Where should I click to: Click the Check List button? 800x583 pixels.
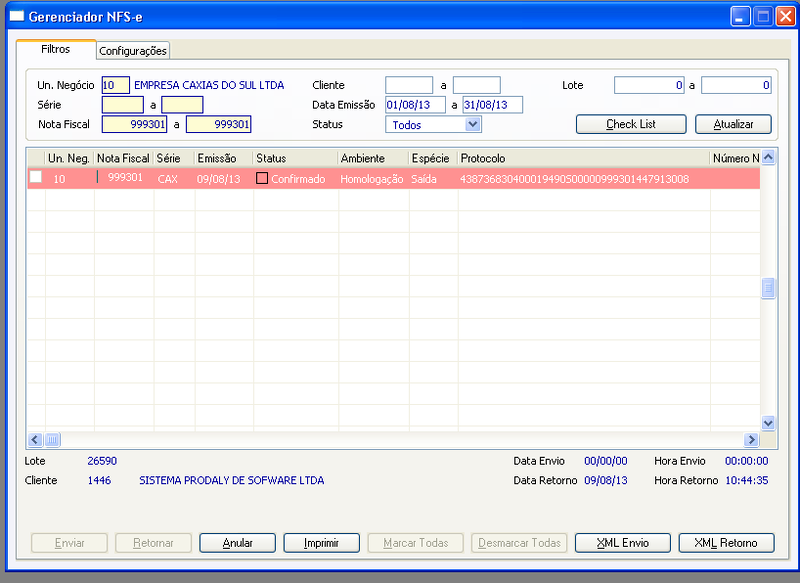click(631, 124)
